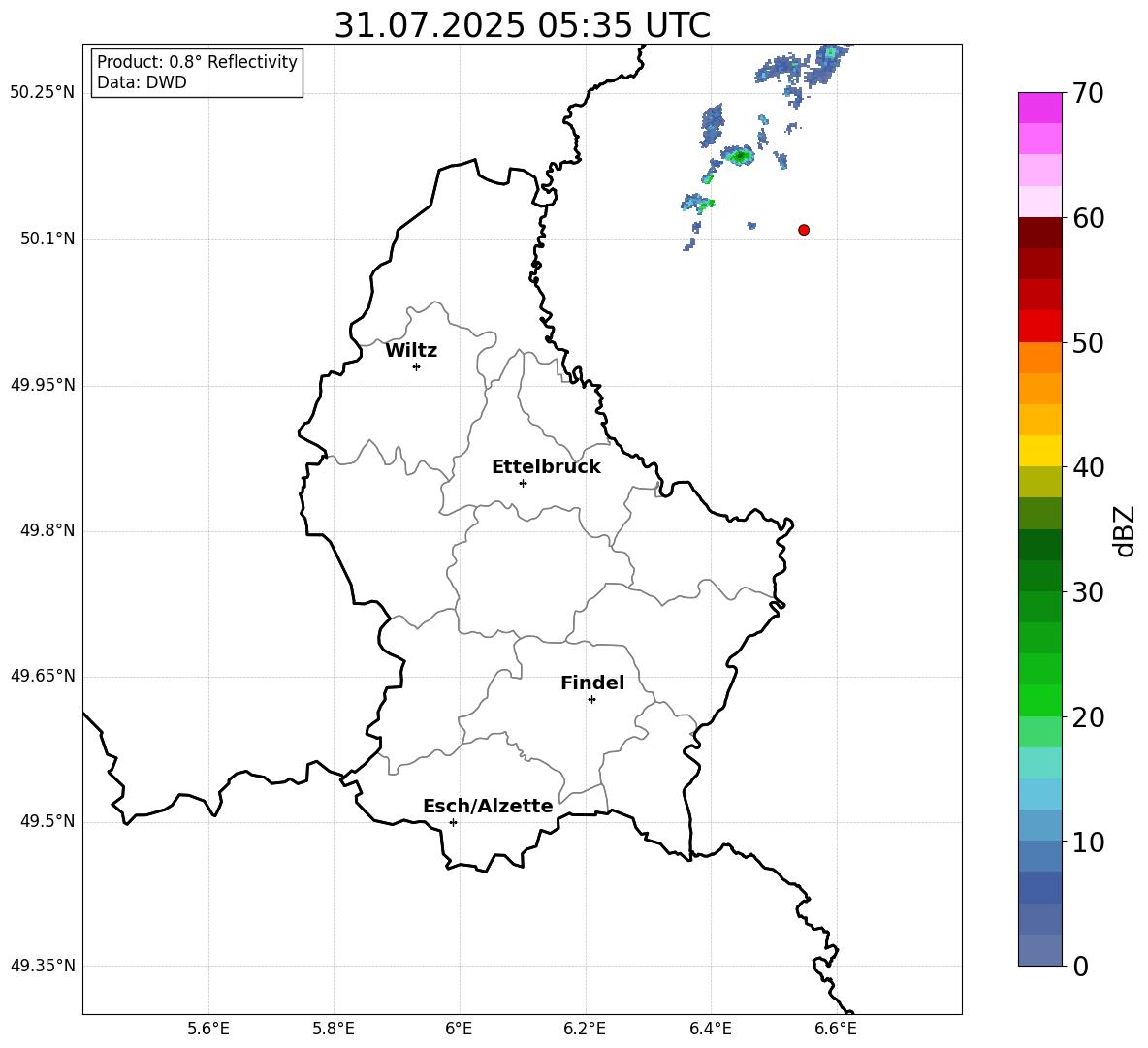Click the 50.1°N latitude label
1148x1048 pixels.
click(48, 238)
